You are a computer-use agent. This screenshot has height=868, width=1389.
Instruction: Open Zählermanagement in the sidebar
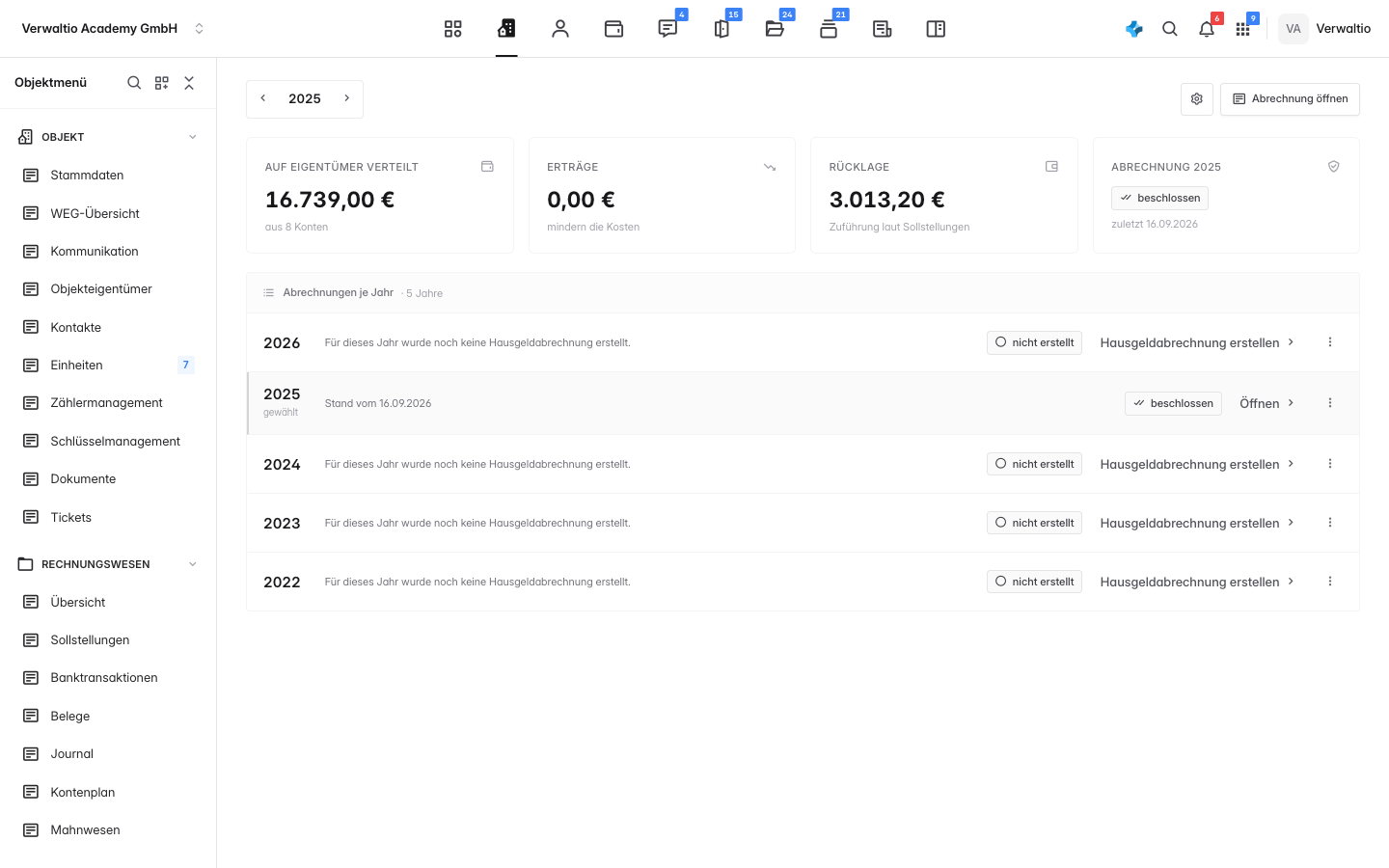108,403
